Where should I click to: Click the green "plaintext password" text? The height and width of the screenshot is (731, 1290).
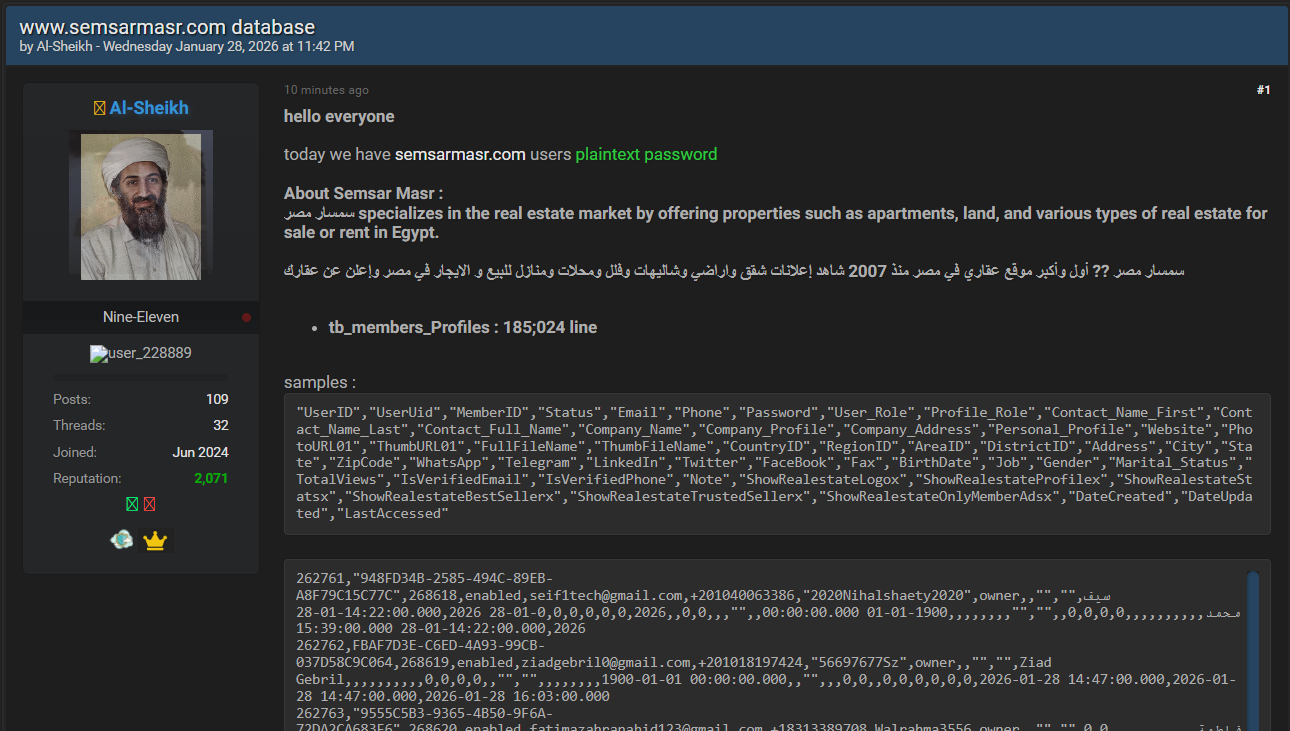646,155
